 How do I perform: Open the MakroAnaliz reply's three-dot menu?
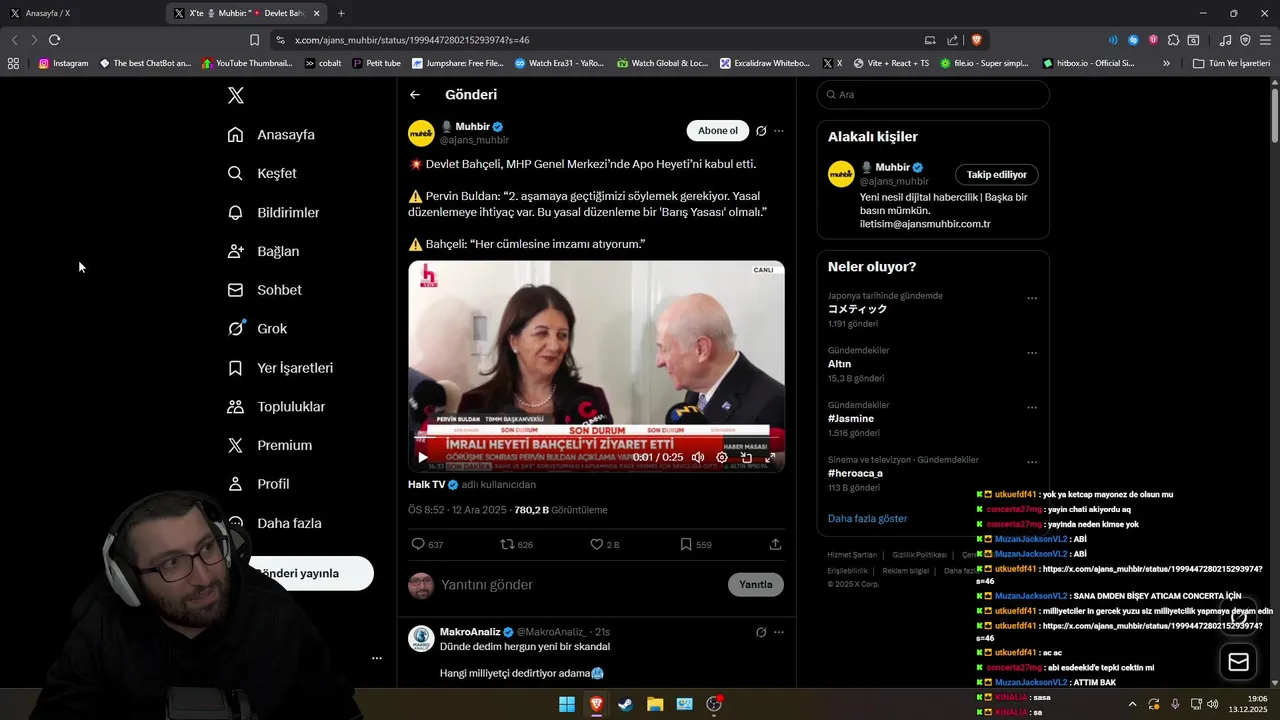tap(779, 632)
